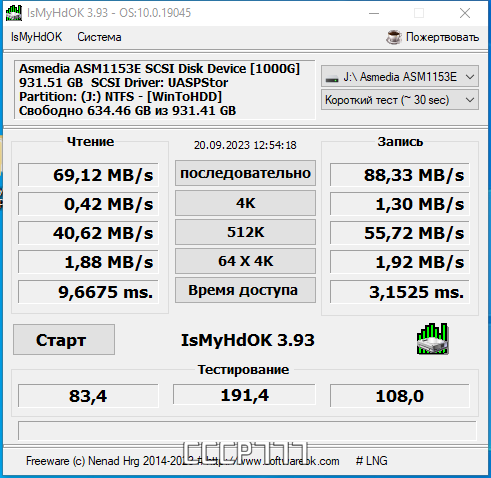Viewport: 491px width, 478px height.
Task: Start the benchmark with the Старт button
Action: (x=64, y=340)
